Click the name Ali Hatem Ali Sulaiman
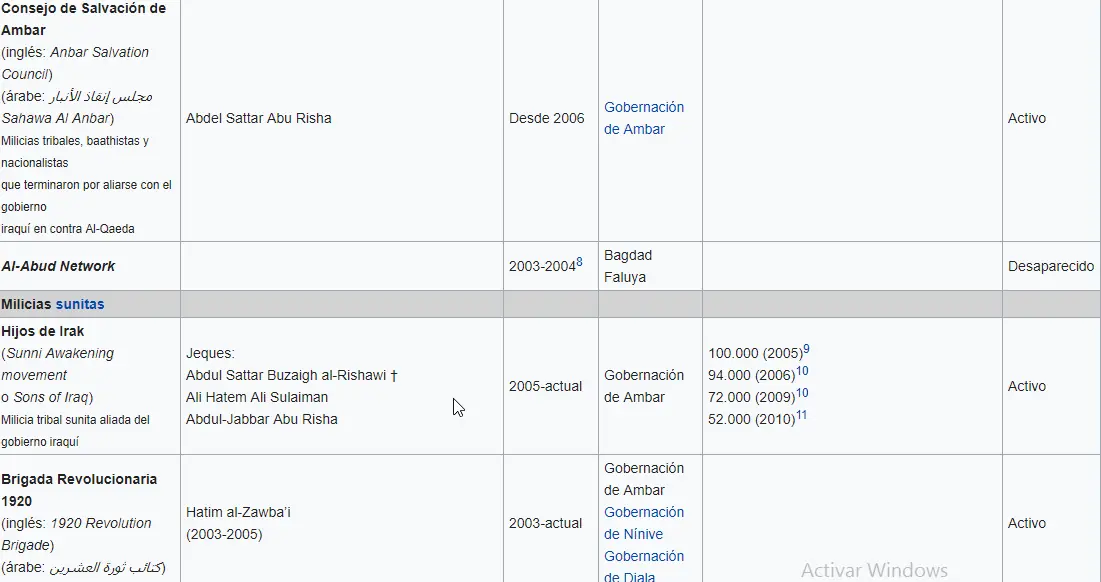1101x582 pixels. tap(257, 397)
